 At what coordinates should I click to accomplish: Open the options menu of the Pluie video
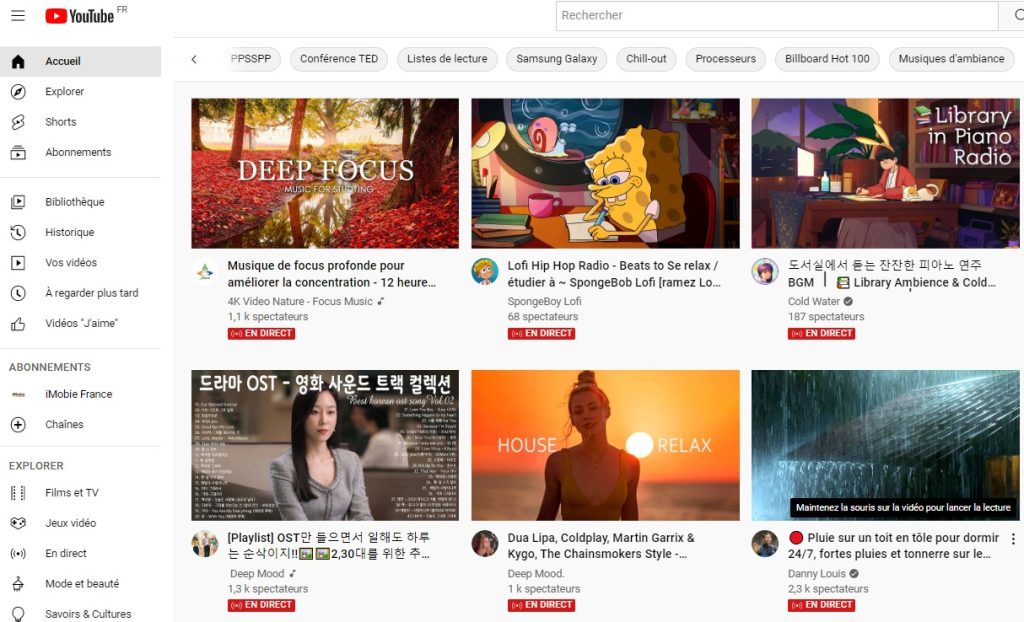pyautogui.click(x=1013, y=539)
